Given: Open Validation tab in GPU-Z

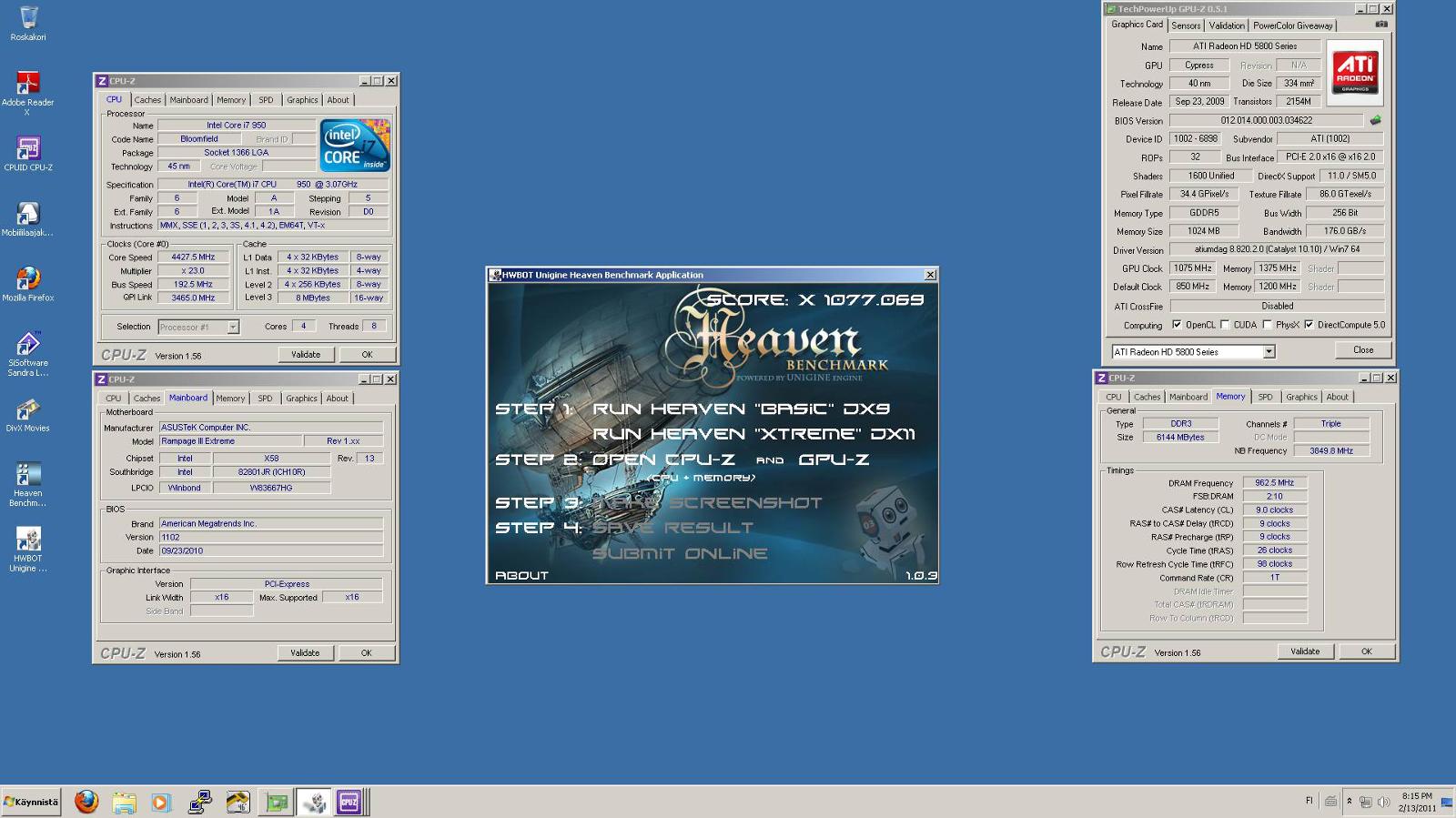Looking at the screenshot, I should pyautogui.click(x=1227, y=25).
